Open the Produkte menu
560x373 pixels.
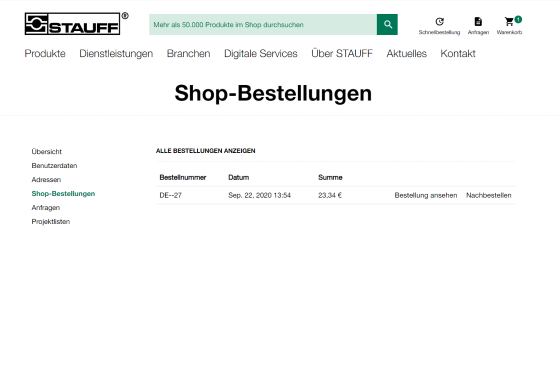[45, 54]
